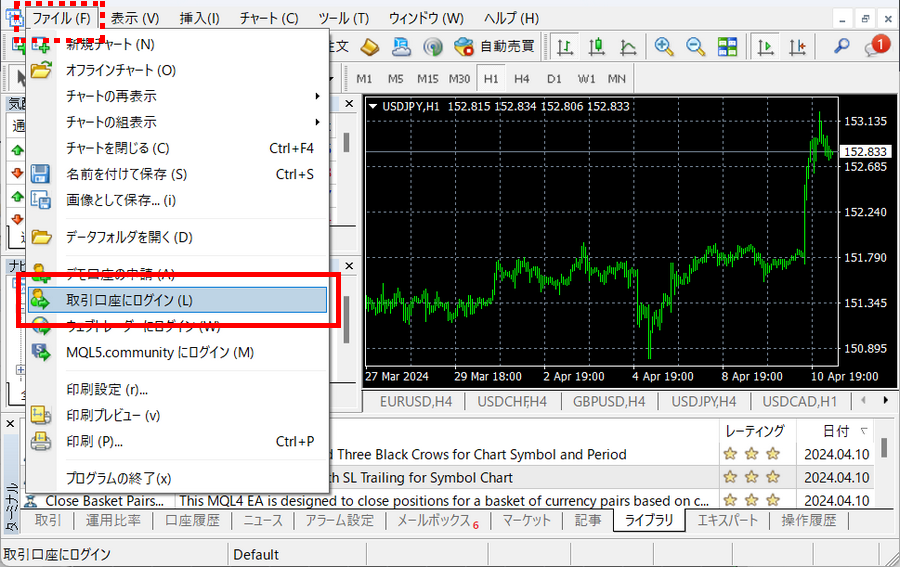Screen dimensions: 900x567
Task: Zoom out of the chart
Action: click(x=695, y=46)
